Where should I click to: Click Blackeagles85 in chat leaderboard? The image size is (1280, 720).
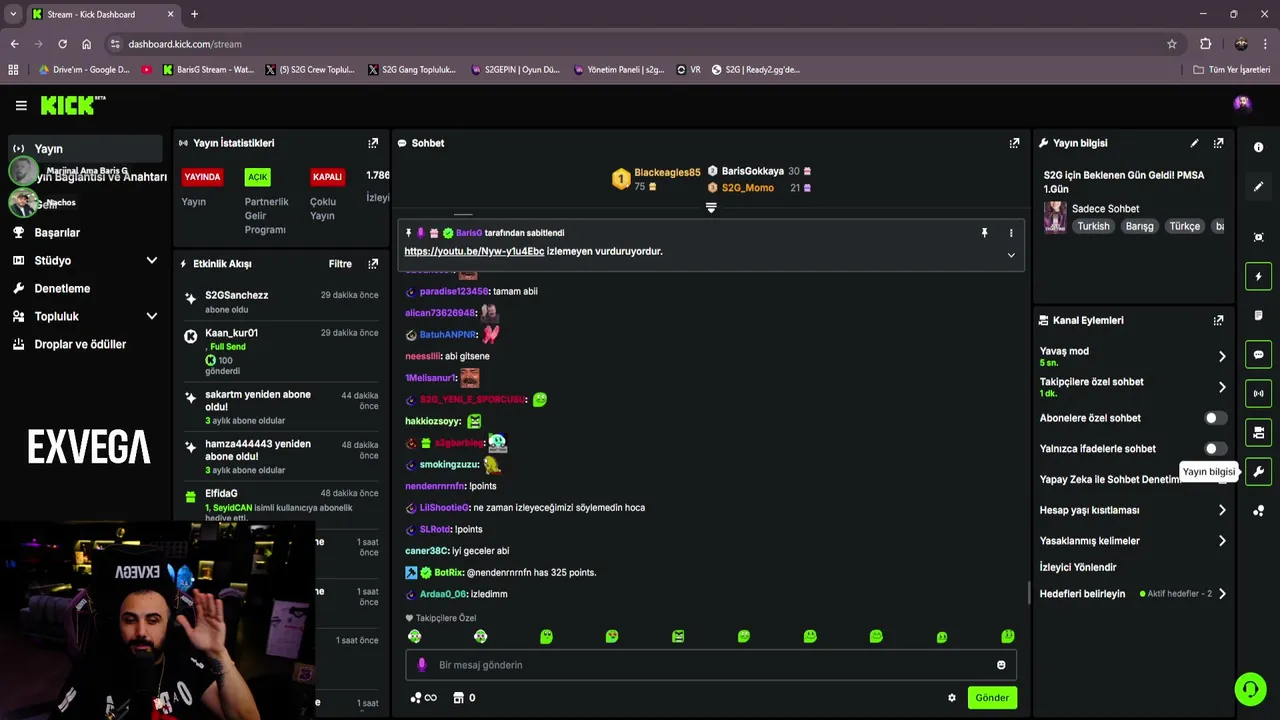click(667, 173)
